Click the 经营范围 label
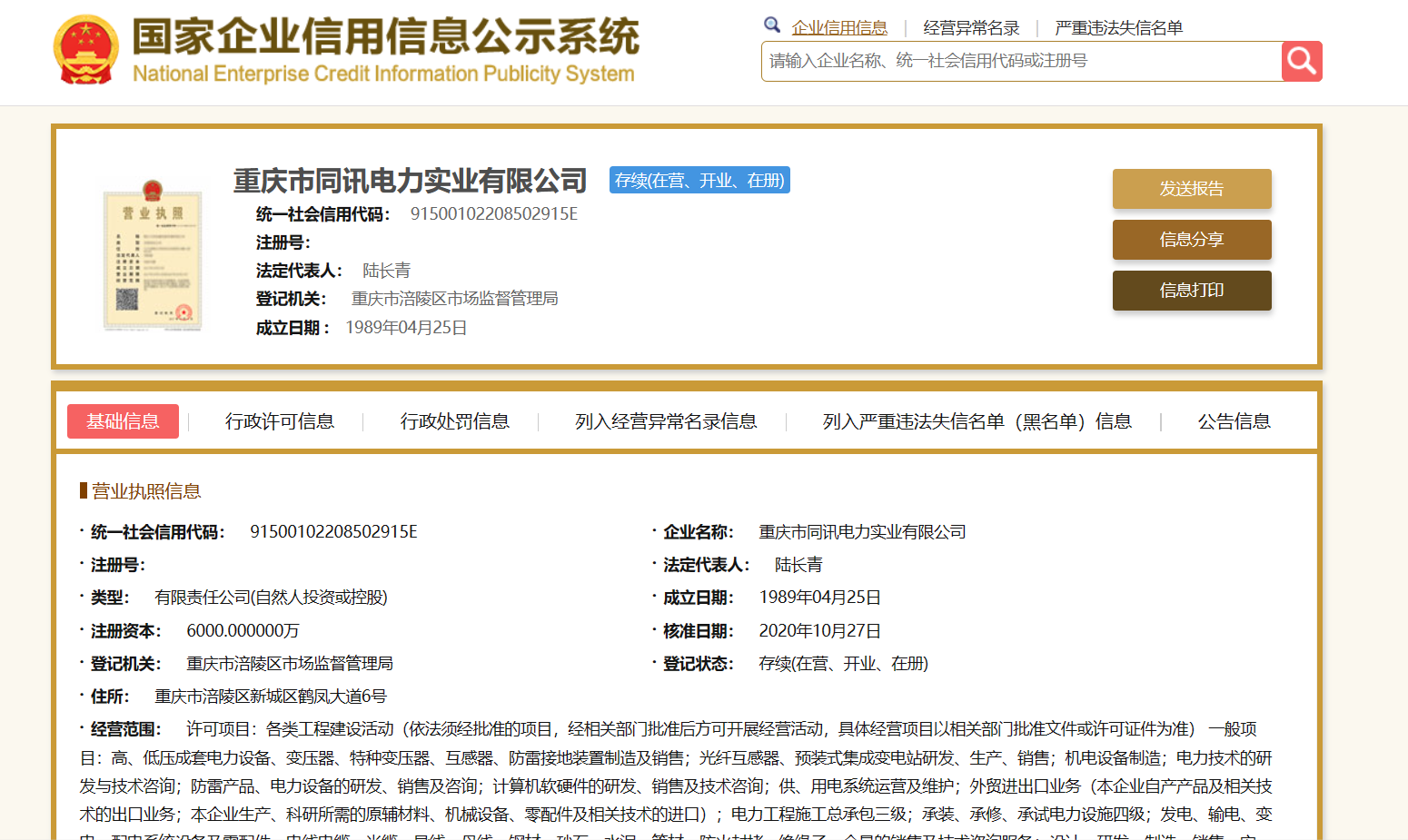Screen dimensions: 1408x840 pos(125,729)
